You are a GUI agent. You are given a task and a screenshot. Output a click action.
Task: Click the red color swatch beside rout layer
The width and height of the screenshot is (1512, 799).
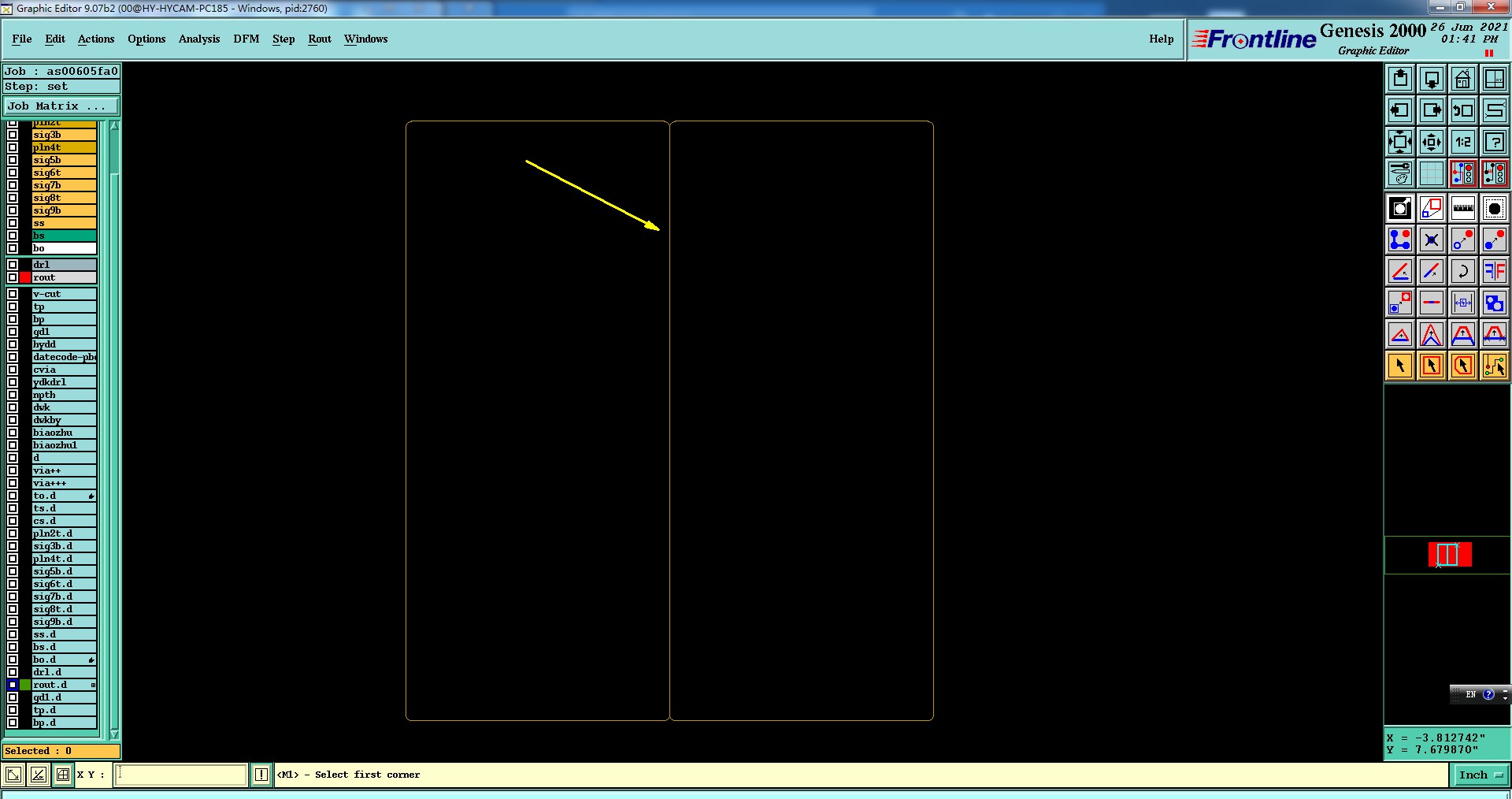click(25, 277)
